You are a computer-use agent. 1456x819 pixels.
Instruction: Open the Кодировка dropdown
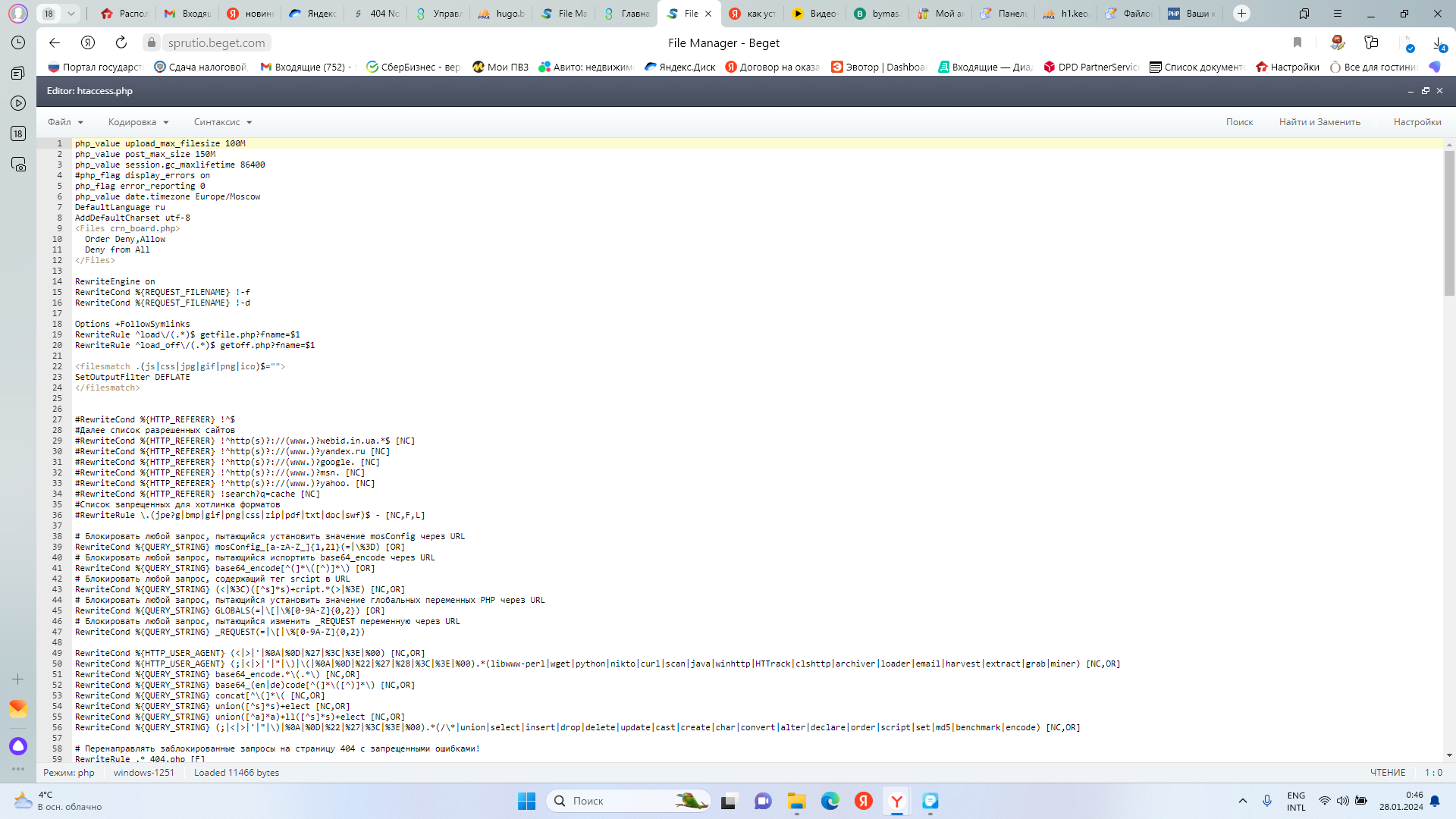coord(138,122)
